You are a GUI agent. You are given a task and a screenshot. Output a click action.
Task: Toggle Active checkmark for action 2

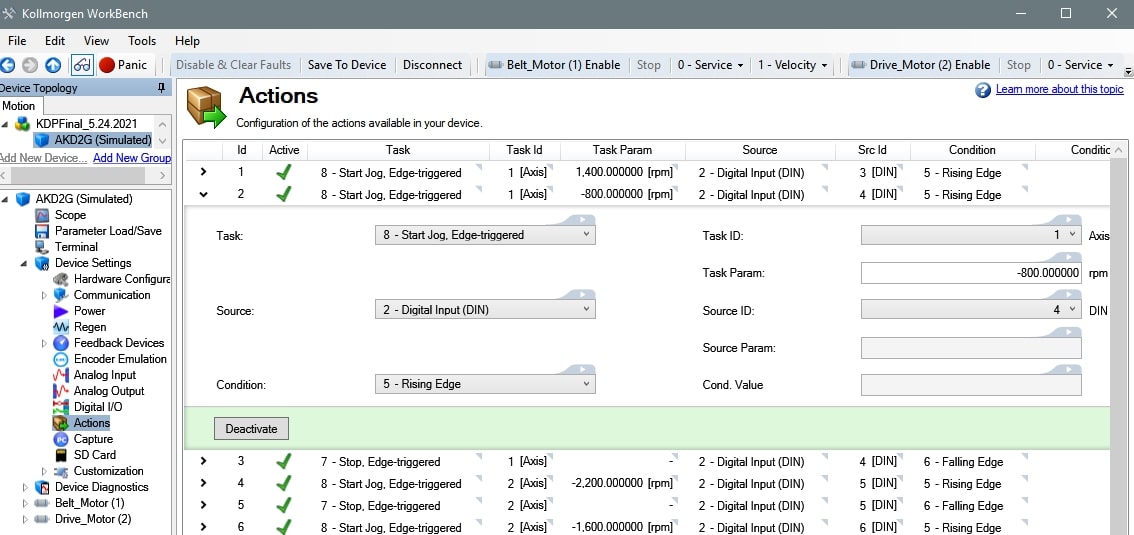point(284,194)
